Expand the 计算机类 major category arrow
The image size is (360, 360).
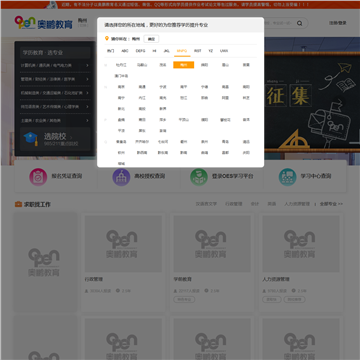tap(87, 65)
